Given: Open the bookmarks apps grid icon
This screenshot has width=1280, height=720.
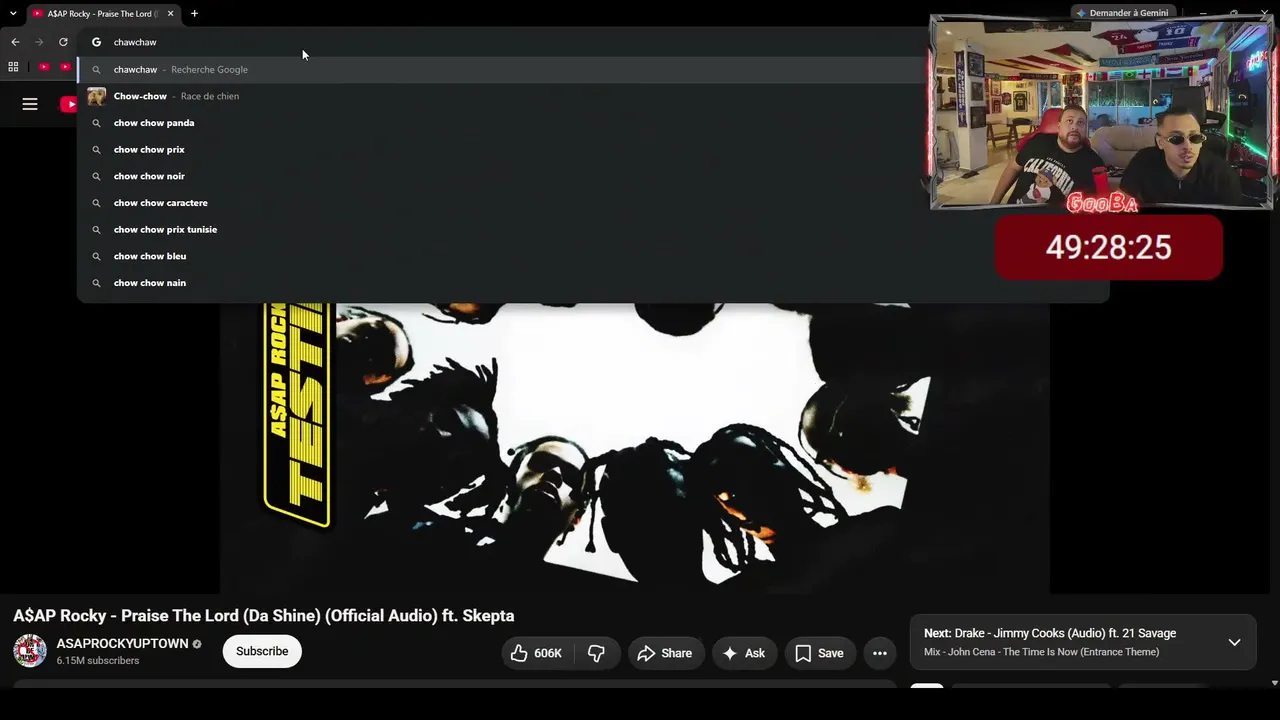Looking at the screenshot, I should click(13, 67).
